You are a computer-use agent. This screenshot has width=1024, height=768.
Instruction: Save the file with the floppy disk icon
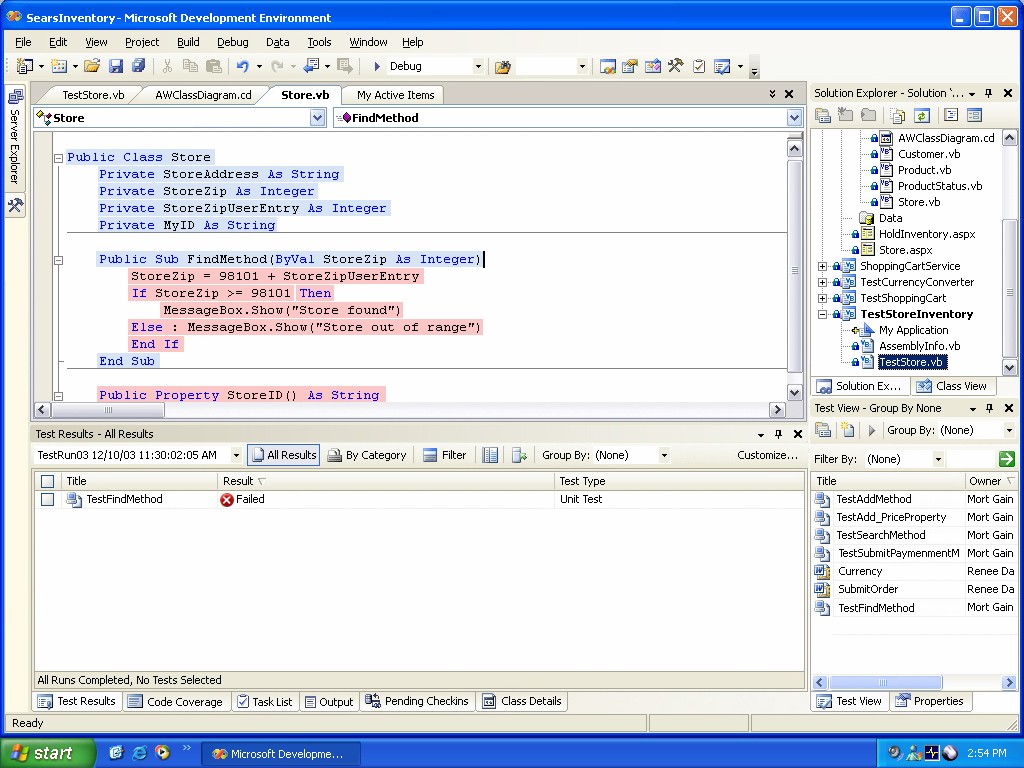click(x=116, y=66)
